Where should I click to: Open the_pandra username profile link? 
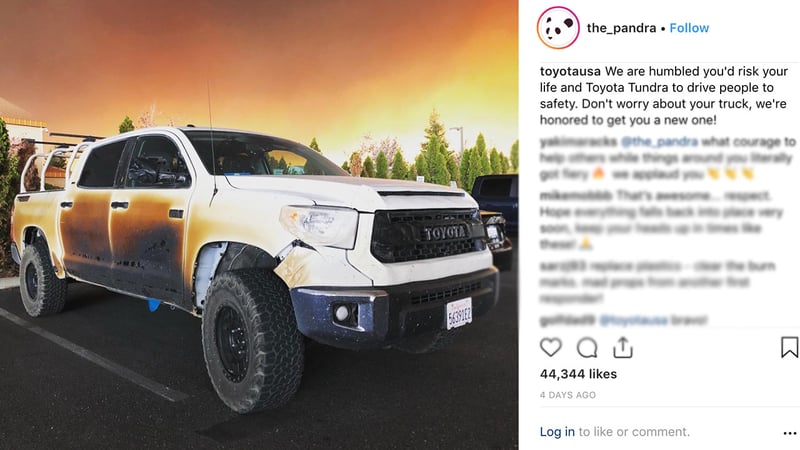click(621, 28)
